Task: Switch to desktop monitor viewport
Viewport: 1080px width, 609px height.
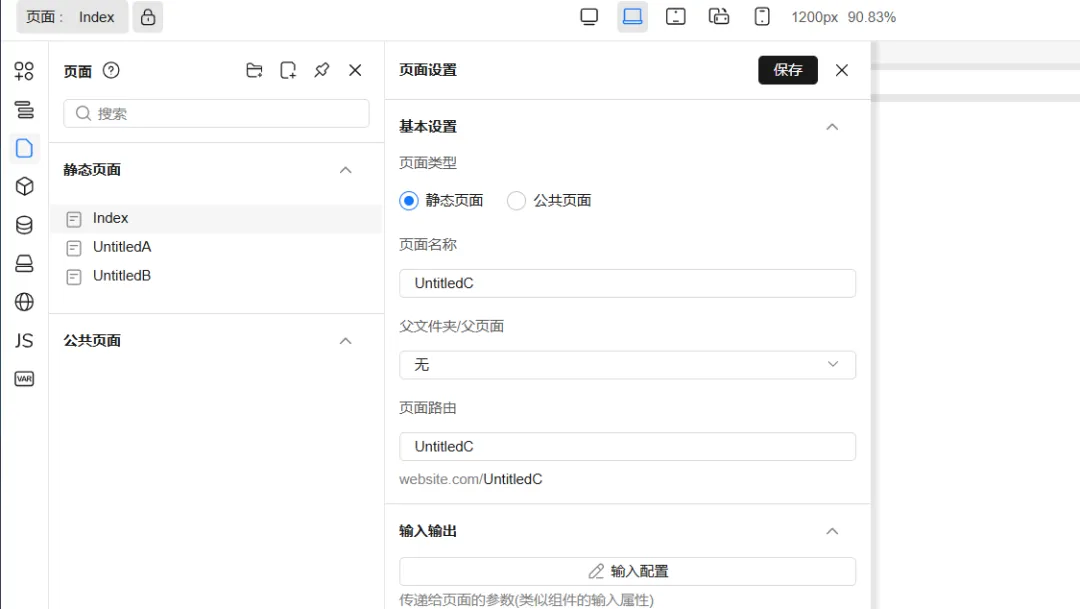Action: point(589,17)
